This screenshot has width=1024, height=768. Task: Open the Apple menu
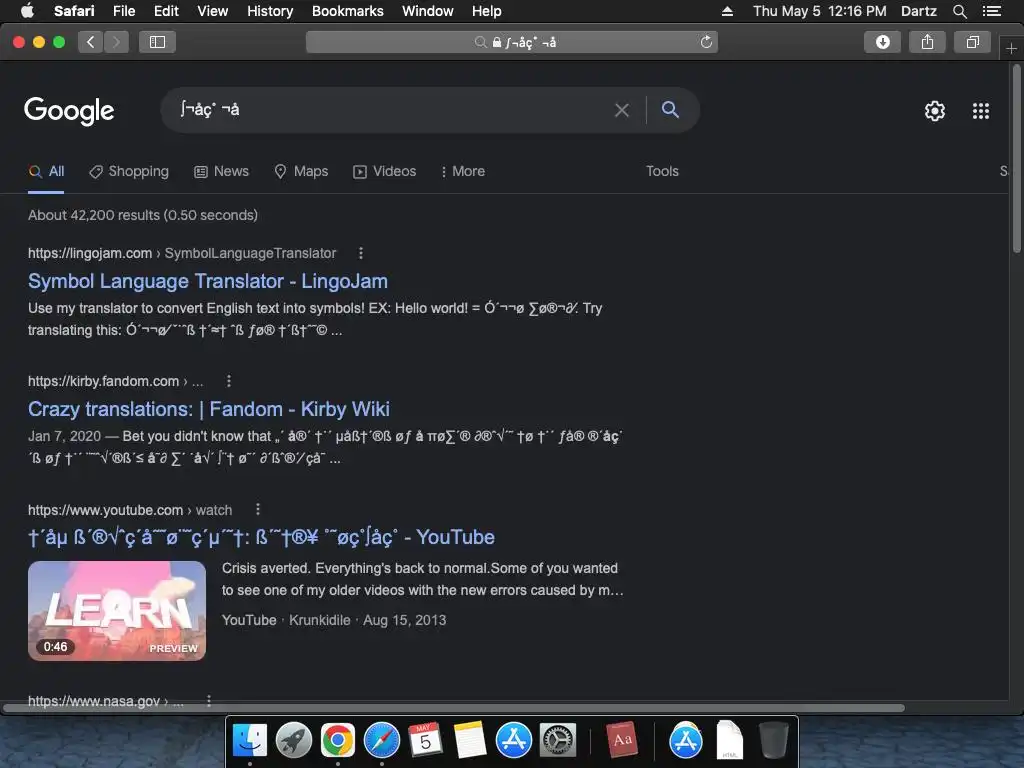[27, 11]
